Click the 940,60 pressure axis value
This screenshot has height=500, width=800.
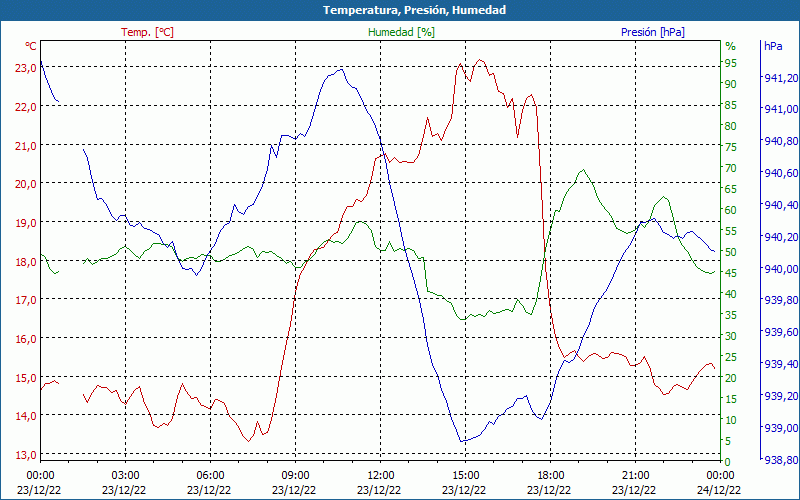[x=781, y=173]
